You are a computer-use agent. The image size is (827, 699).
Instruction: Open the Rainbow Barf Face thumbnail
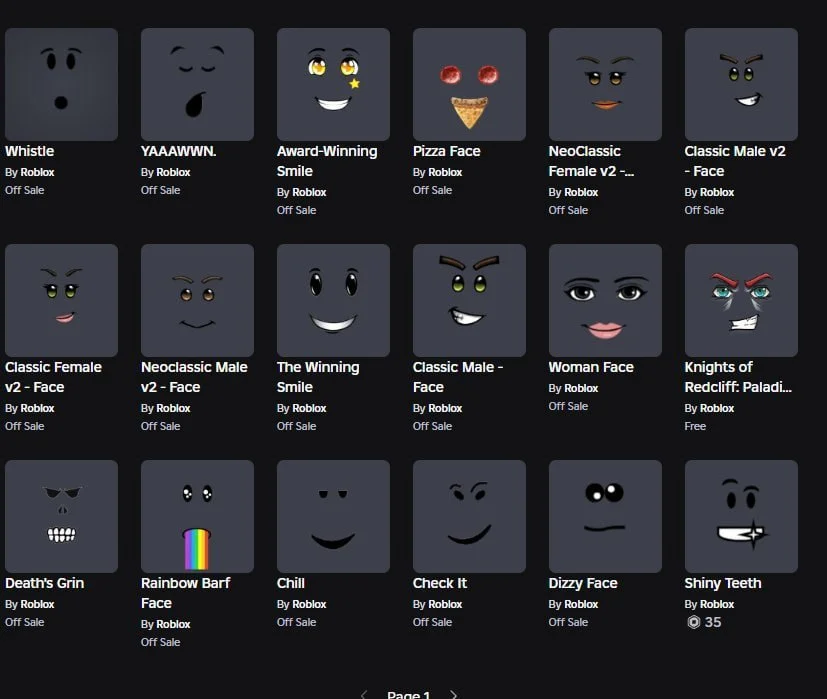click(x=197, y=516)
